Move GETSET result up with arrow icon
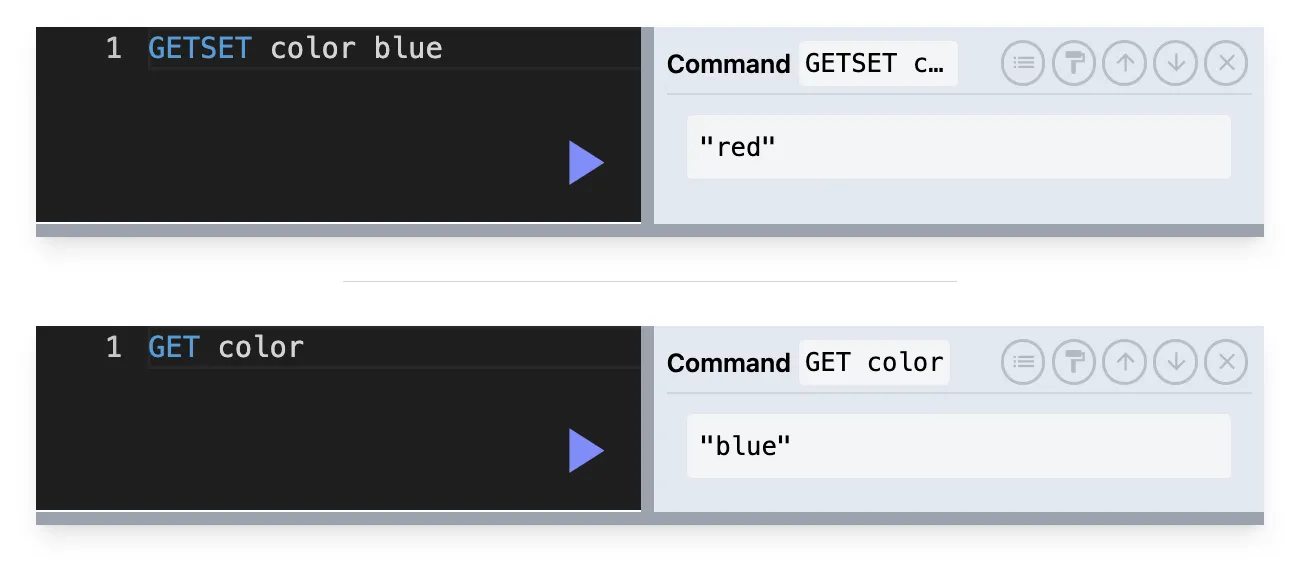The image size is (1308, 564). point(1125,64)
